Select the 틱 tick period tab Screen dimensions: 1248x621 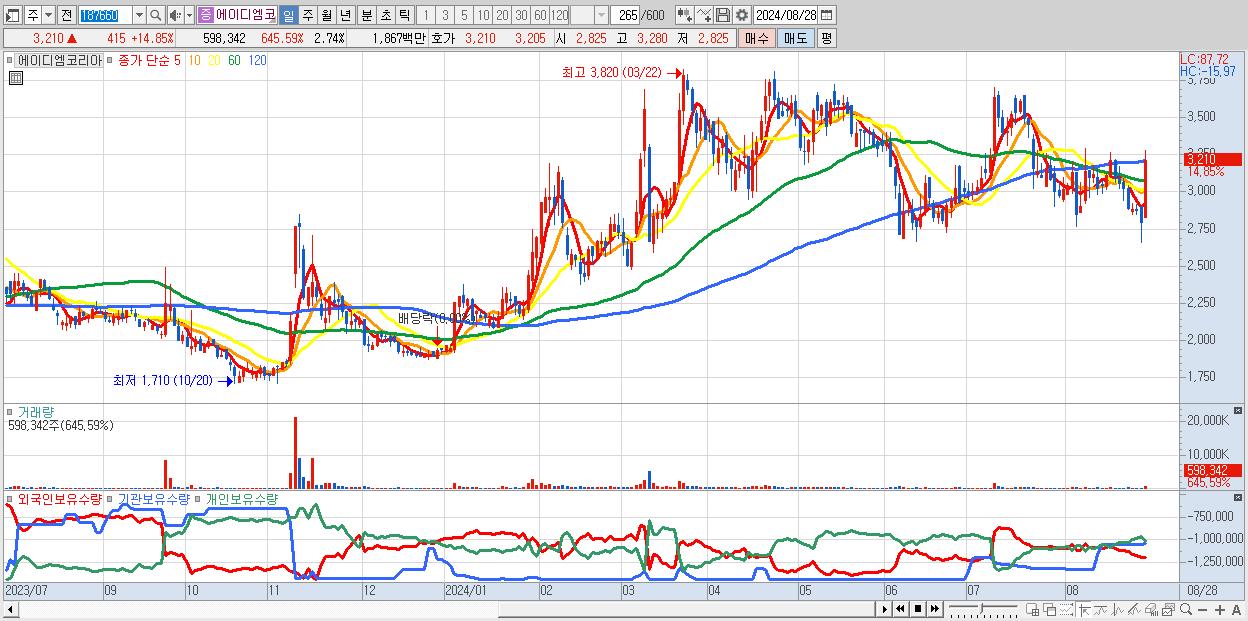coord(404,15)
